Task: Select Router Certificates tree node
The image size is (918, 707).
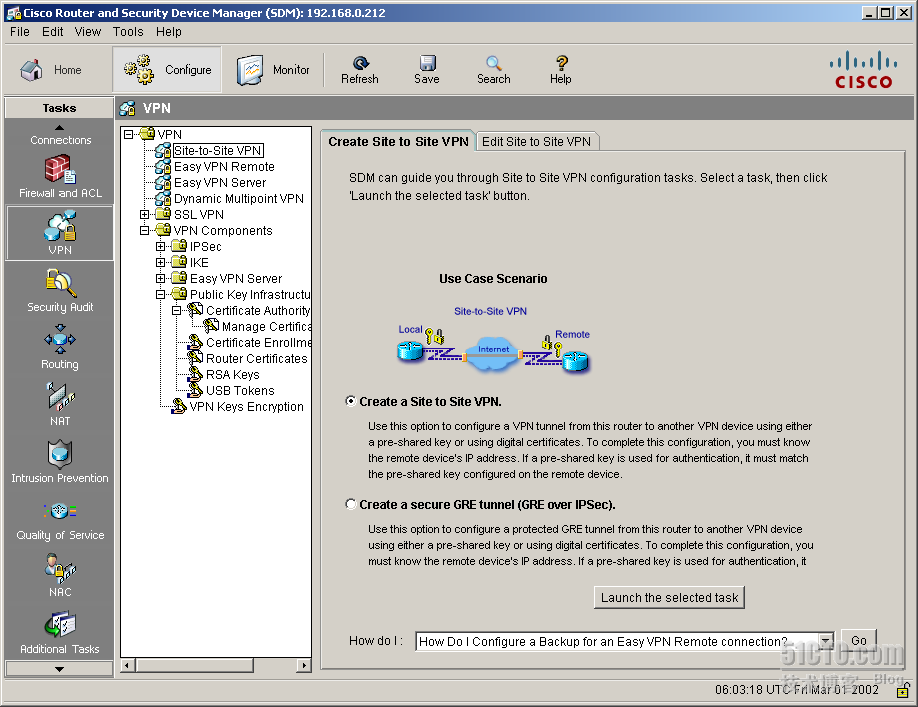Action: click(x=256, y=358)
